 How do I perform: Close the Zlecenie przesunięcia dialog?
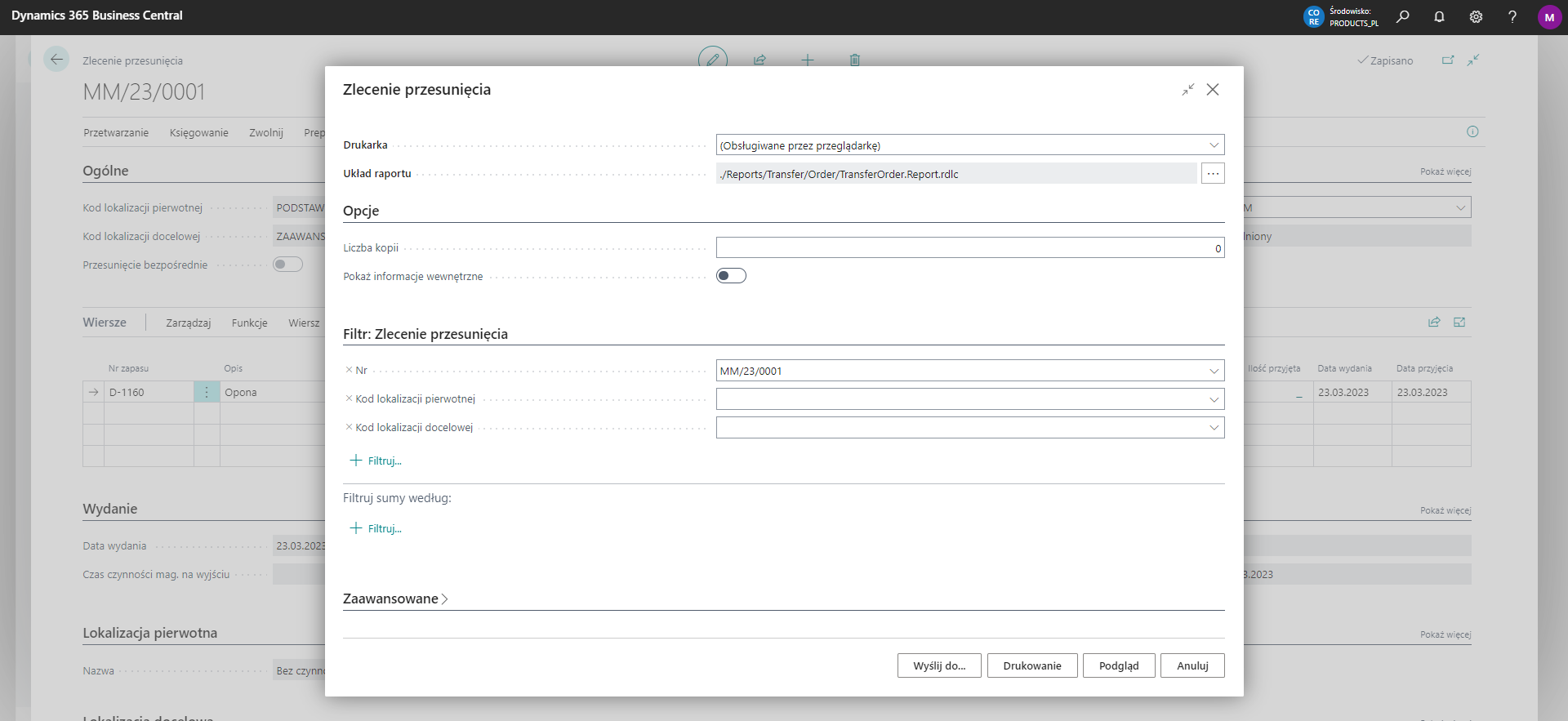point(1213,89)
